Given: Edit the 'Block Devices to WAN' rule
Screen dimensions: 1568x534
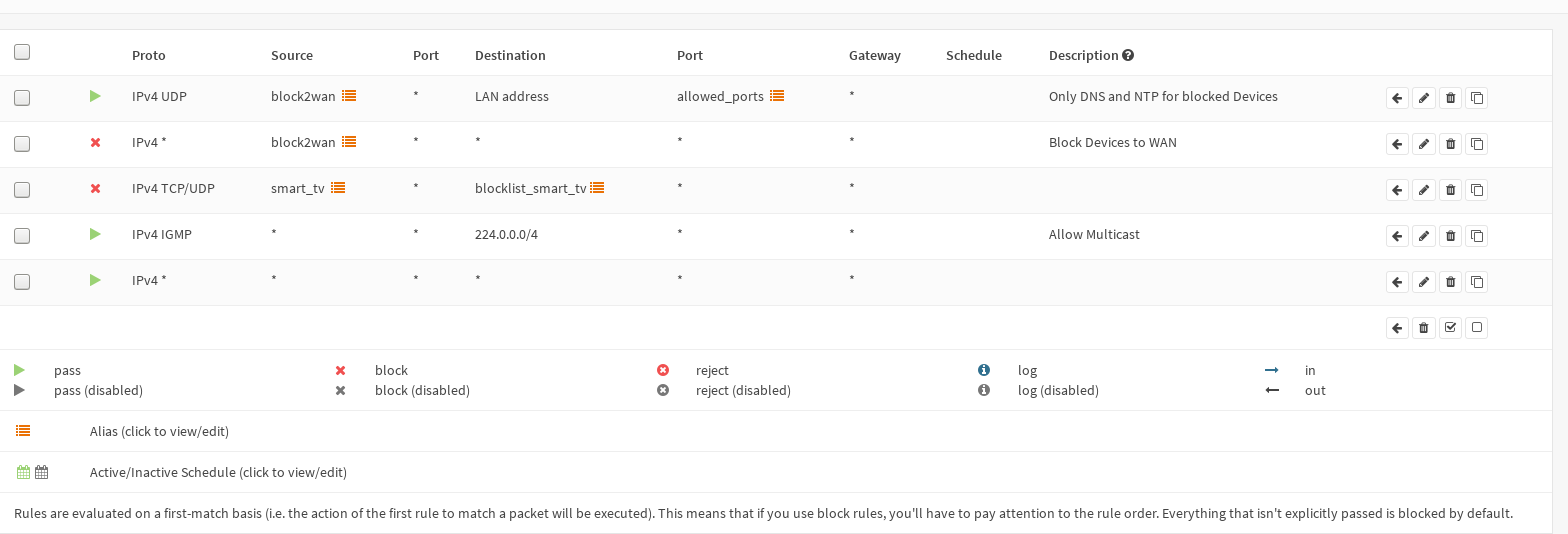Looking at the screenshot, I should pyautogui.click(x=1424, y=144).
